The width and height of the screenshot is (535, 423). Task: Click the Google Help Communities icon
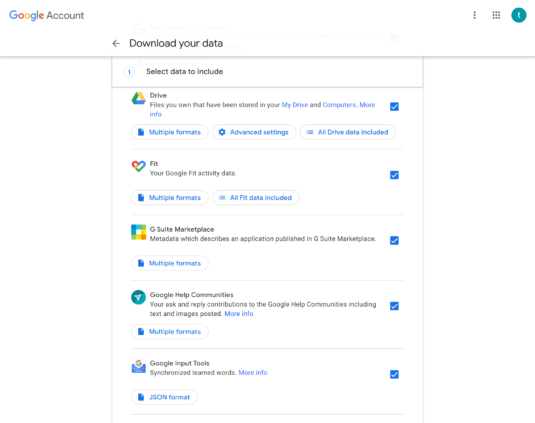point(139,297)
